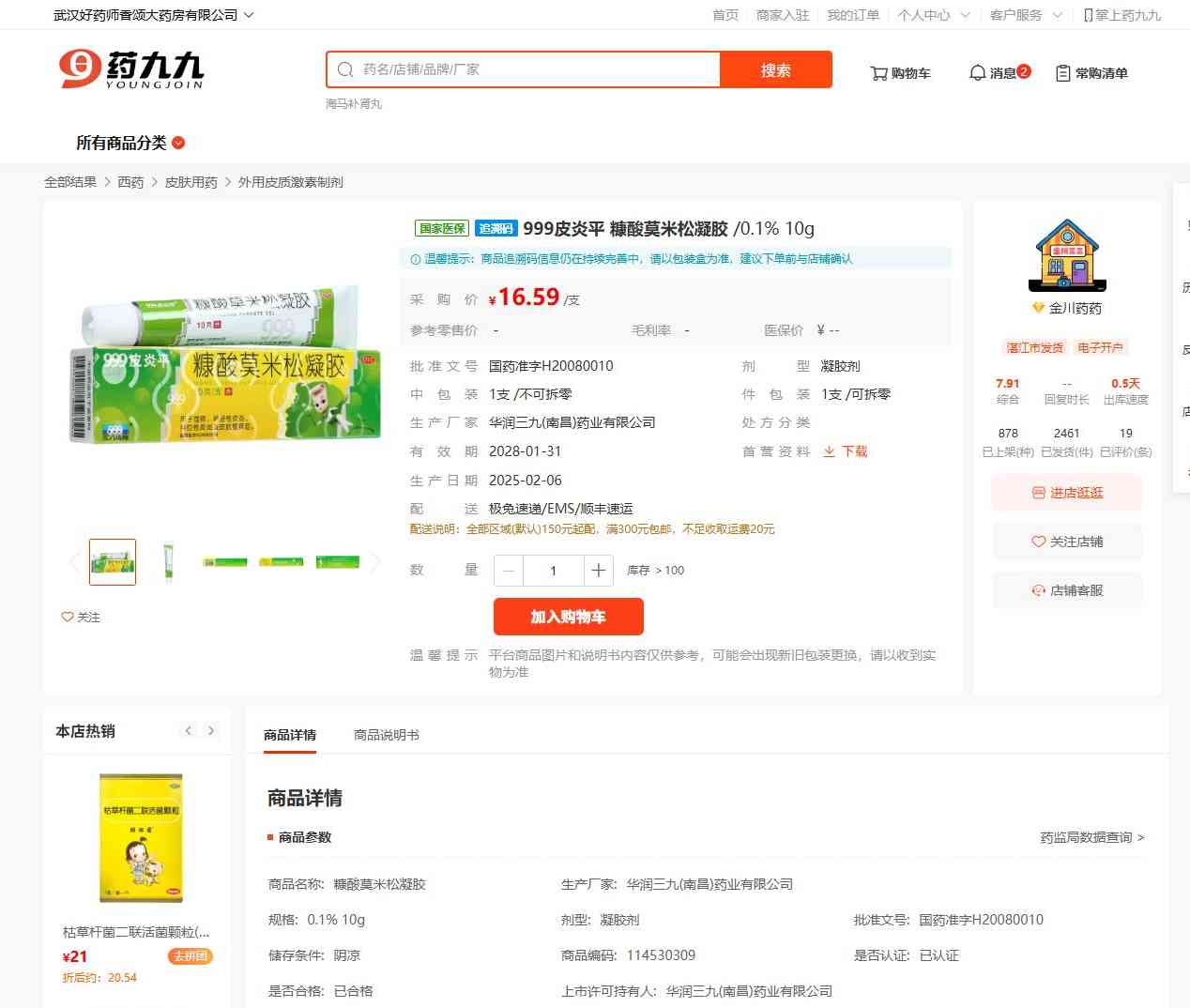Open the frequent purchase list icon

1063,73
